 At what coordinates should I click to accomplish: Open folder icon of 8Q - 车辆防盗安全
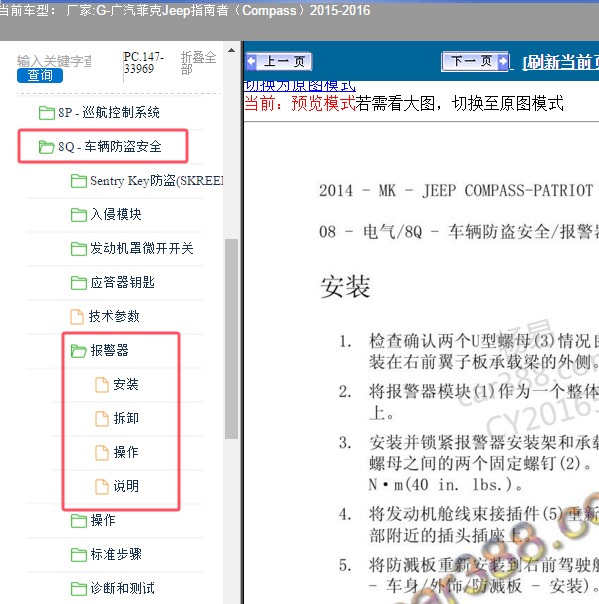46,147
